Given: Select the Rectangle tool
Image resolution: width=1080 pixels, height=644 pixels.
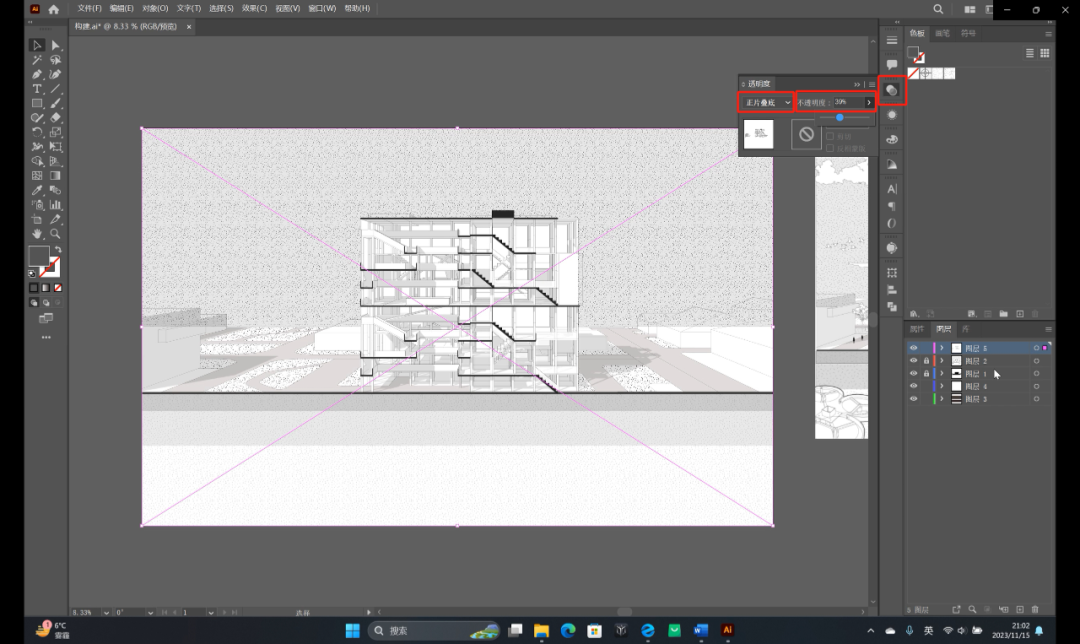Looking at the screenshot, I should (x=37, y=103).
